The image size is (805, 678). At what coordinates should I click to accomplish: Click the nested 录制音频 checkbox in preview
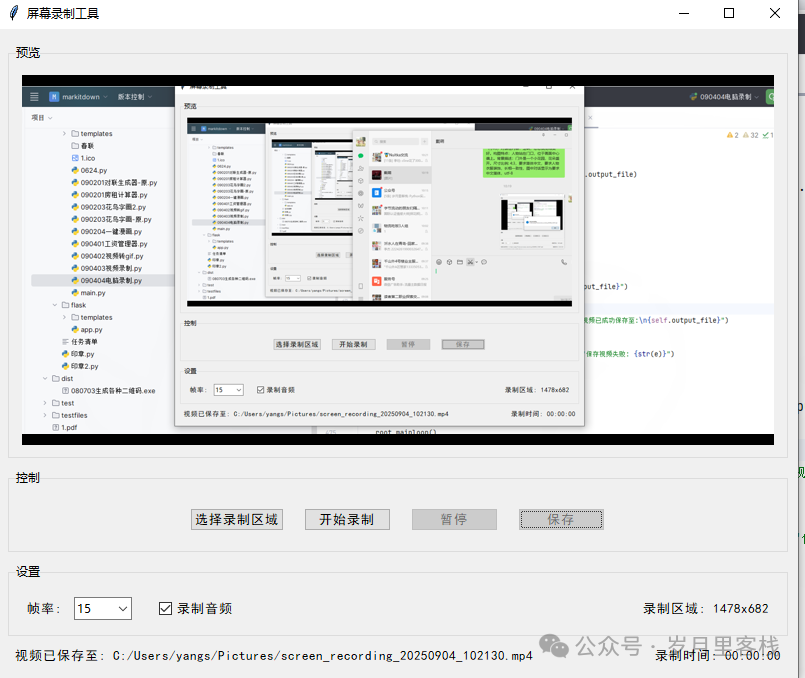260,390
